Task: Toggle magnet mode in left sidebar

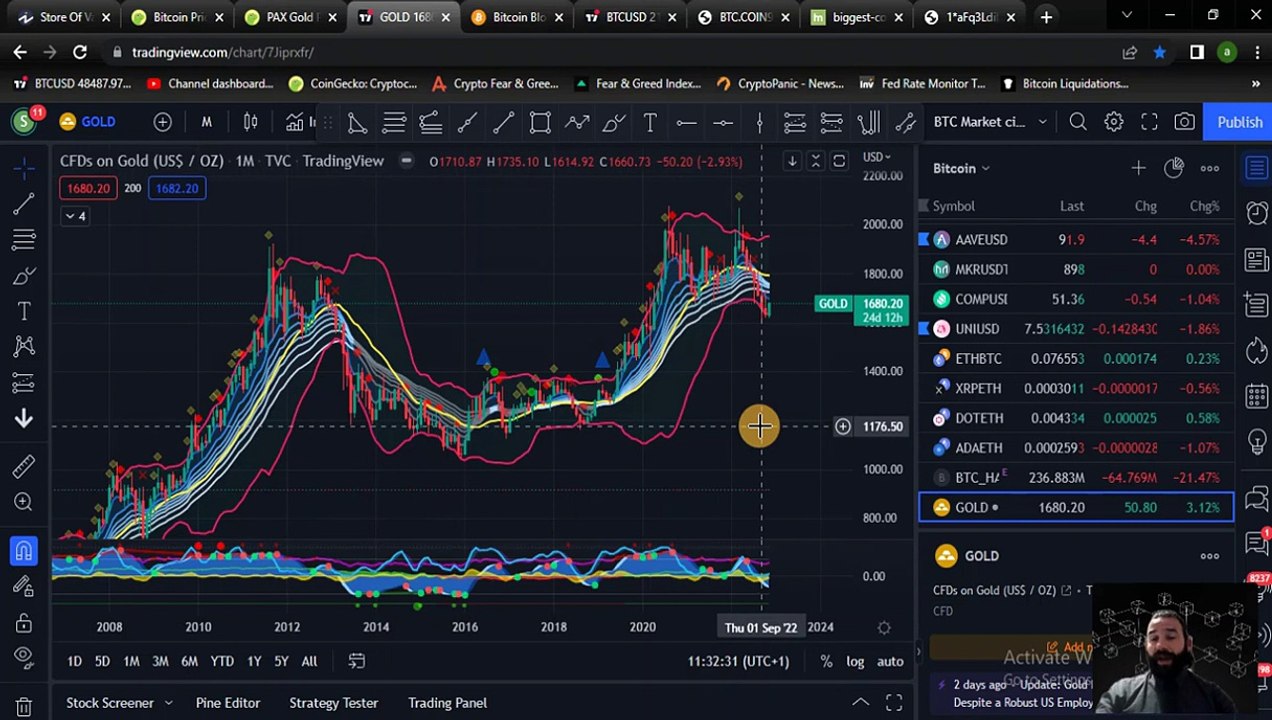Action: click(24, 550)
